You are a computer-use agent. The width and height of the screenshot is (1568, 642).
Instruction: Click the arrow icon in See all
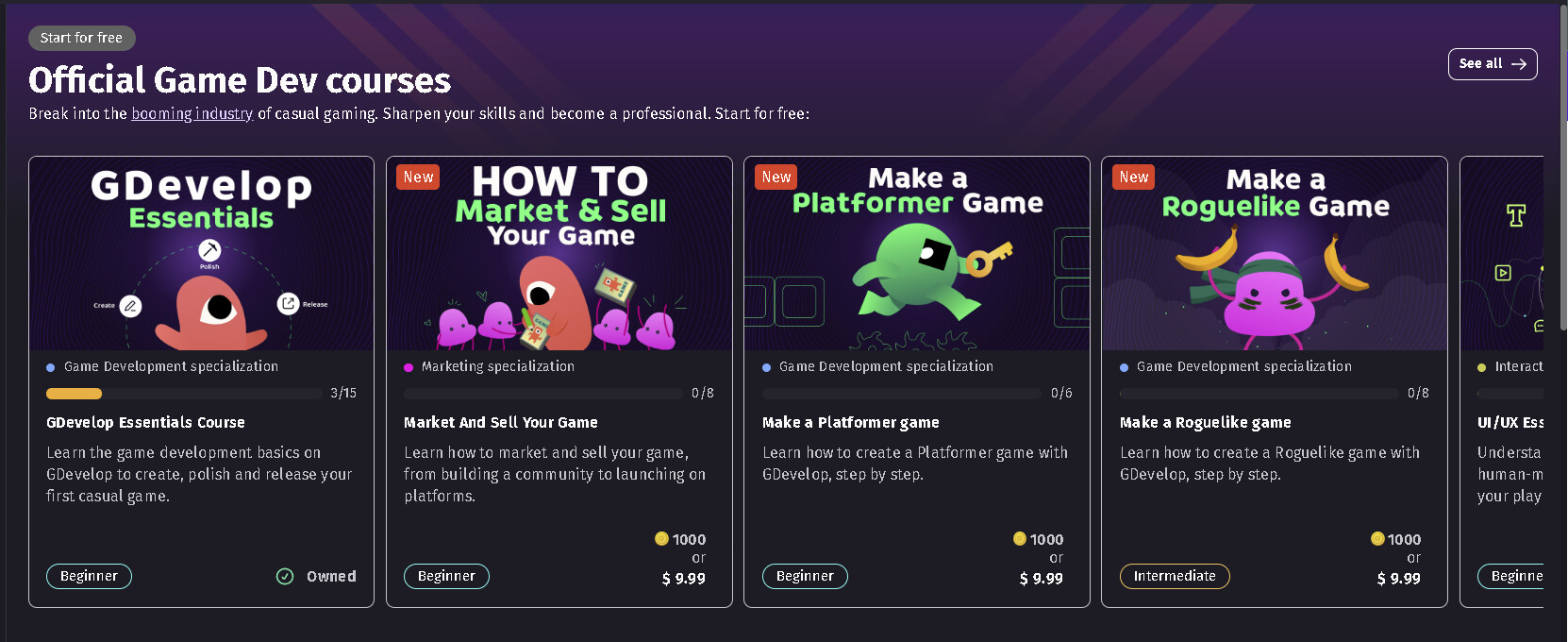point(1519,64)
